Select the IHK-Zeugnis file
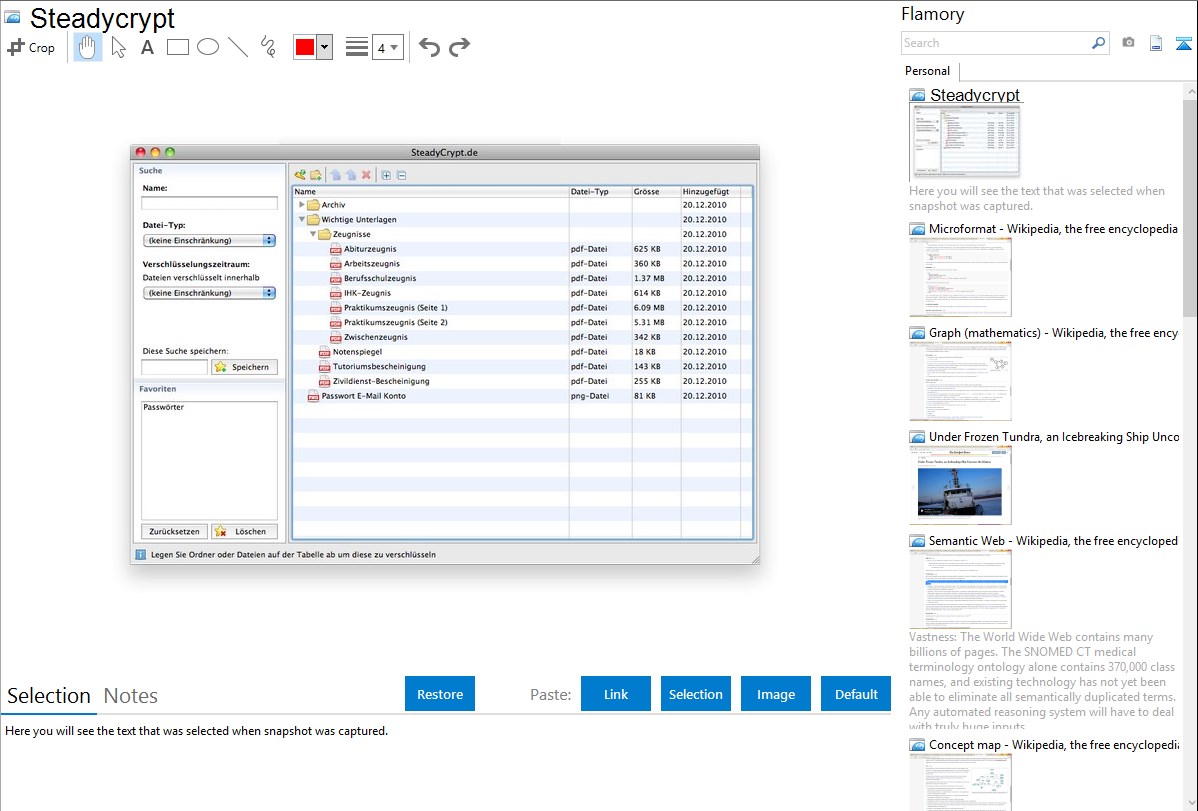Image resolution: width=1198 pixels, height=811 pixels. [367, 293]
